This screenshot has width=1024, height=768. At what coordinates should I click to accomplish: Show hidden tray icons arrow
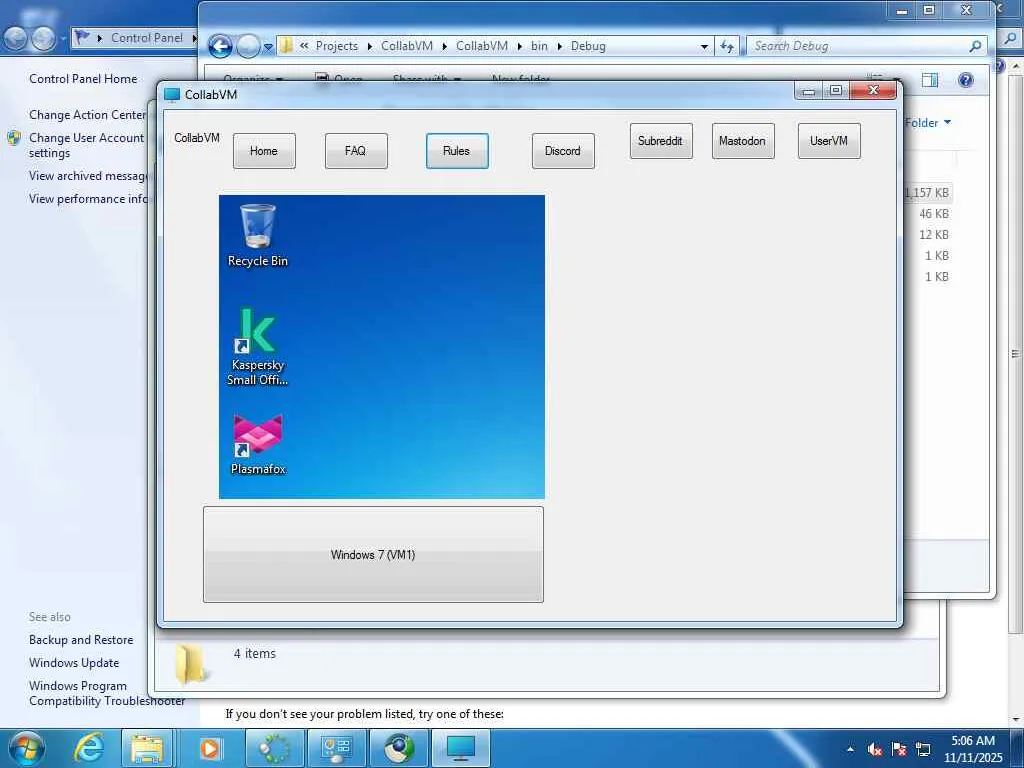tap(850, 749)
